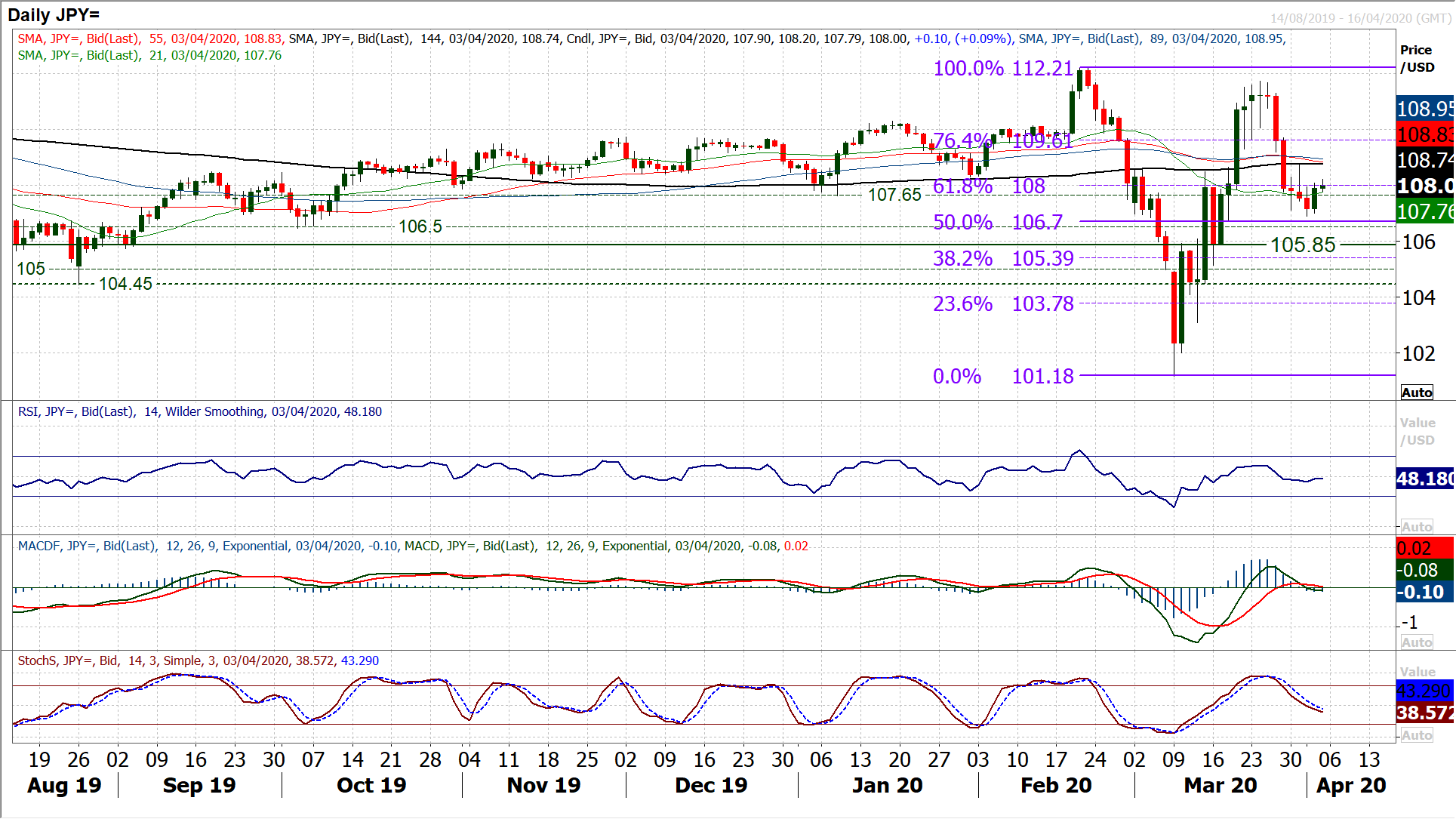The height and width of the screenshot is (819, 1456).
Task: Click the 23.6% 103.78 Fibonacci label
Action: (x=1003, y=303)
